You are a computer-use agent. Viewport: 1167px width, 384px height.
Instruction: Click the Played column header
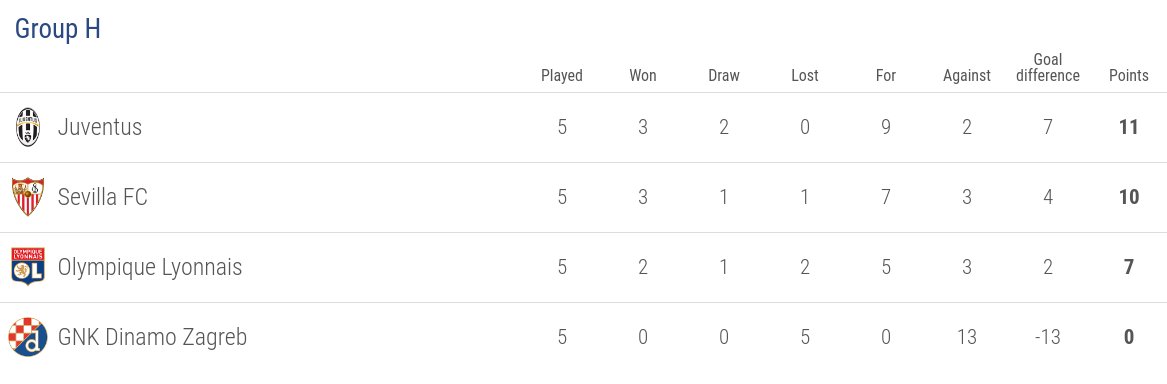pos(562,75)
